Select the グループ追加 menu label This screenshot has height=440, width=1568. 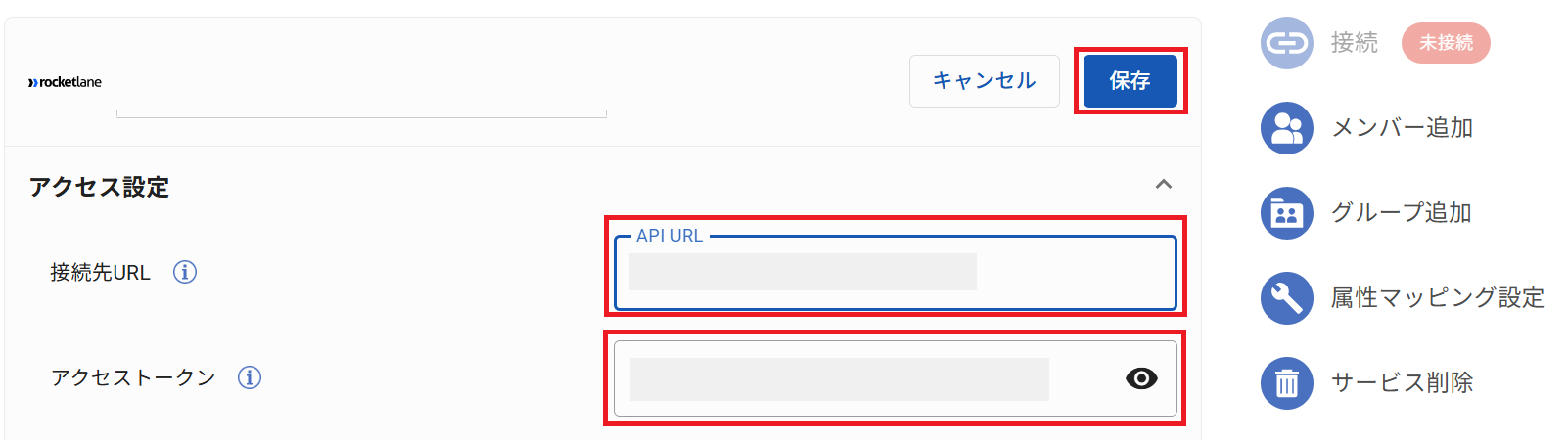[x=1402, y=213]
